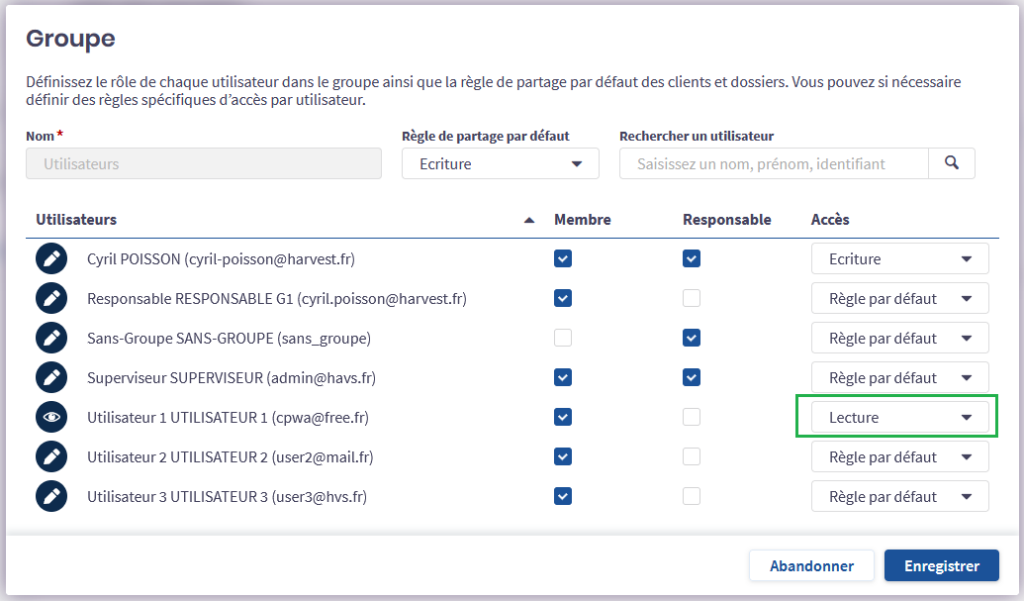Enable the Membre checkbox for Sans-Groupe SANS-GROUPE
The height and width of the screenshot is (601, 1024).
click(x=562, y=337)
